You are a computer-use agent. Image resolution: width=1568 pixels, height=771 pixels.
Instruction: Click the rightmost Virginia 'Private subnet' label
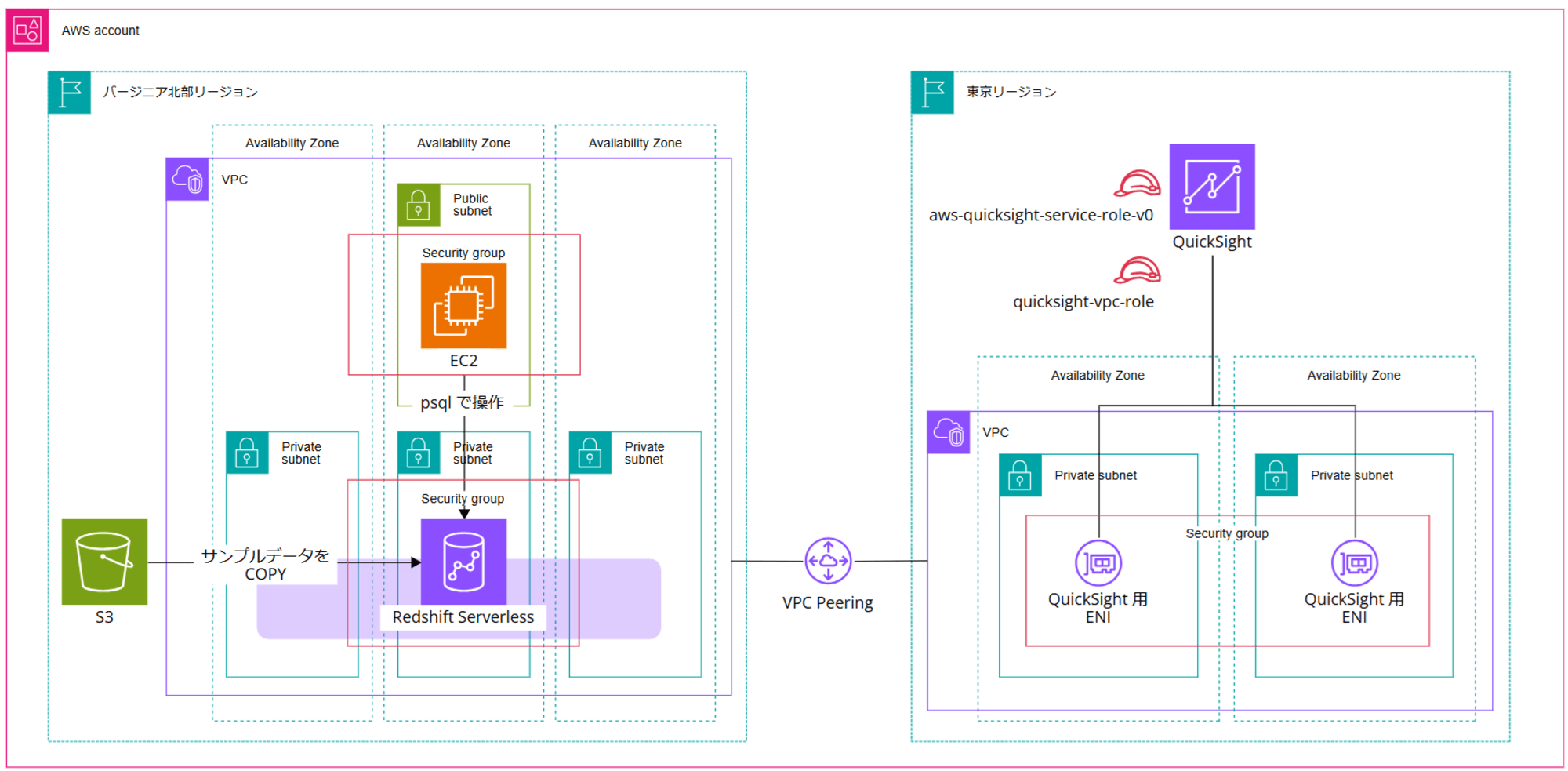pyautogui.click(x=644, y=453)
